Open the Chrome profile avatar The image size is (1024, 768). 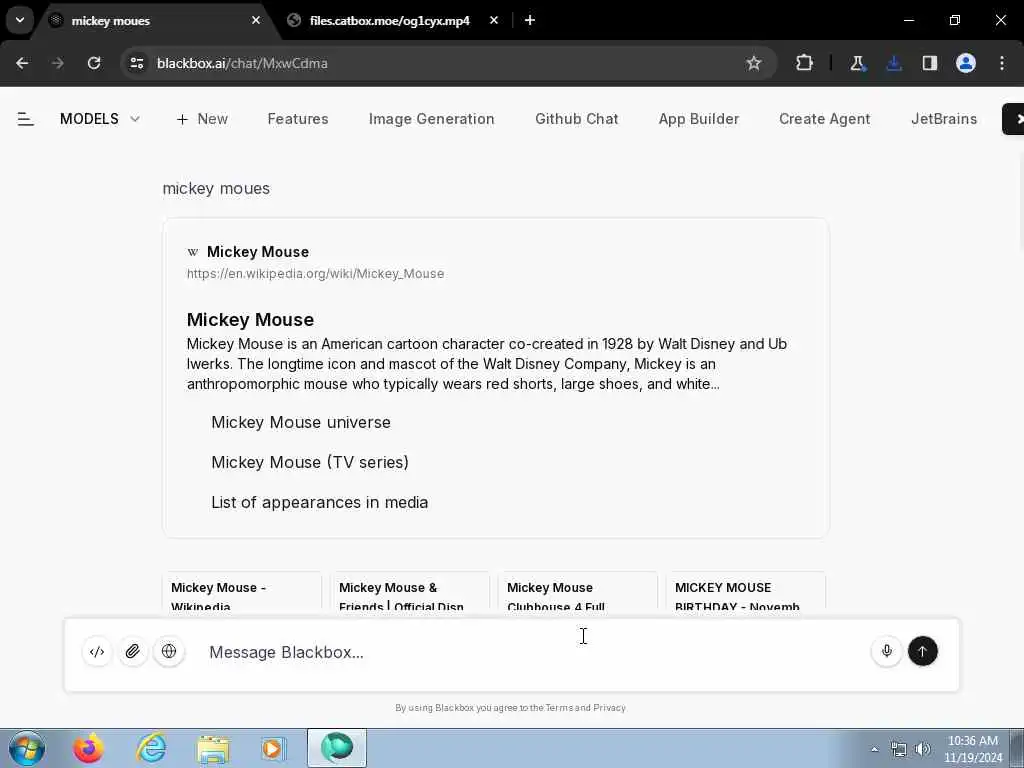point(966,63)
